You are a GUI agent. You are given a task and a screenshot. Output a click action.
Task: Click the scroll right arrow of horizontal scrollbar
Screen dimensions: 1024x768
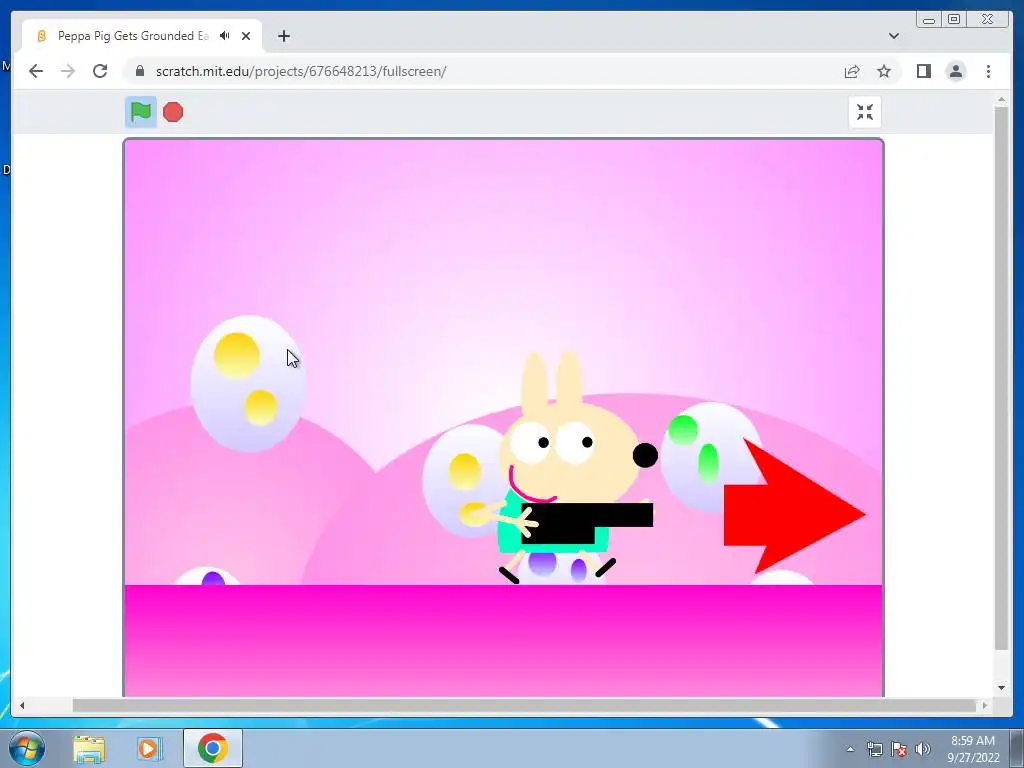click(985, 705)
